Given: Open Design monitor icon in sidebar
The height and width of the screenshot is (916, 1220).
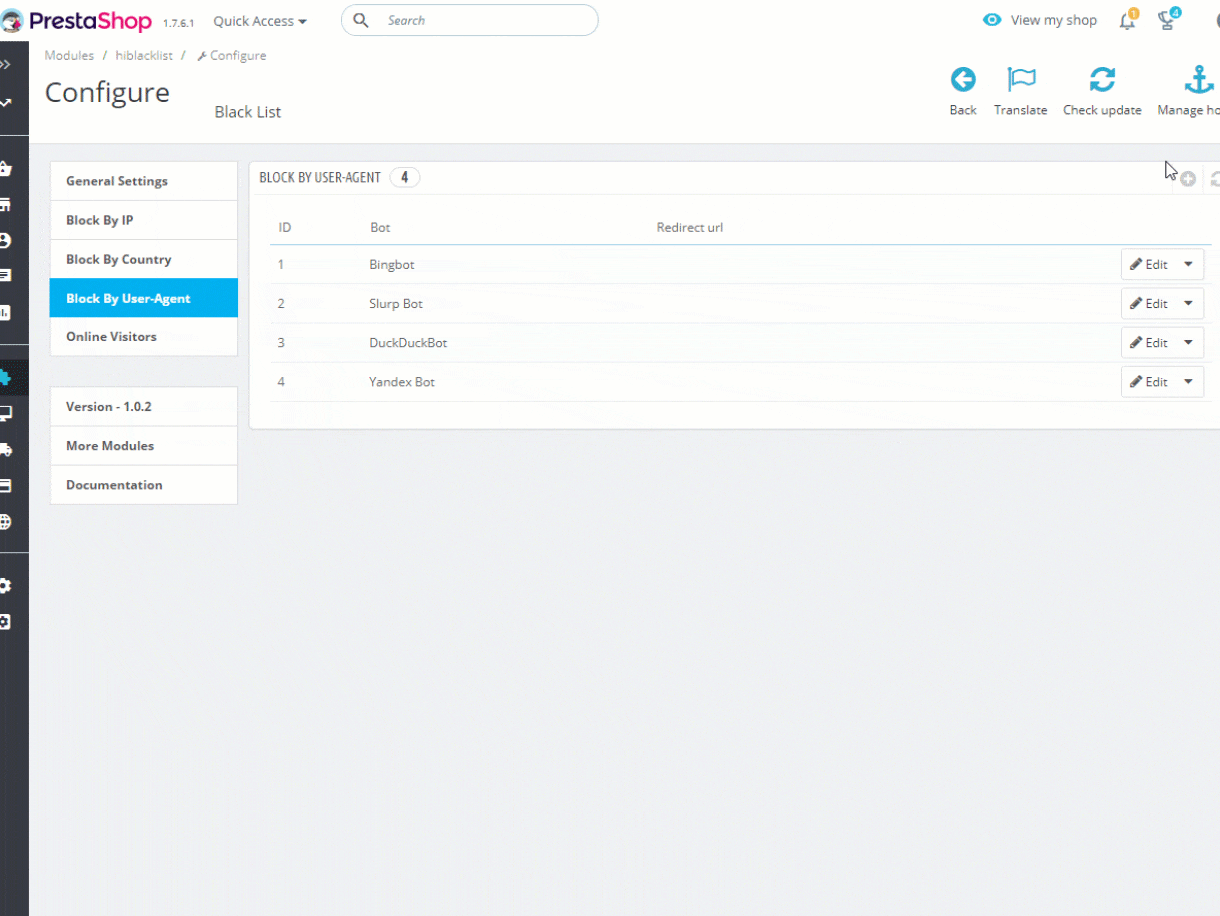Looking at the screenshot, I should coord(5,413).
